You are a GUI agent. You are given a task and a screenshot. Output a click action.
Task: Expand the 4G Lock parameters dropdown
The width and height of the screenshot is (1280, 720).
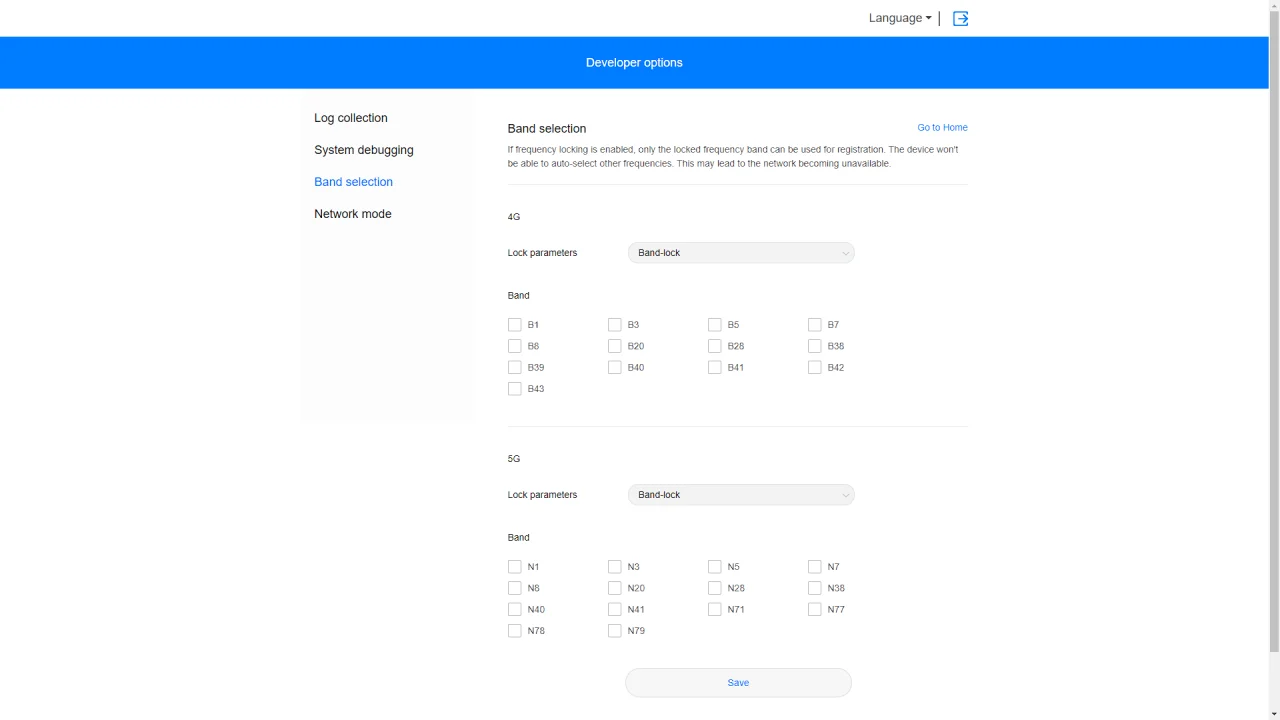click(x=741, y=253)
